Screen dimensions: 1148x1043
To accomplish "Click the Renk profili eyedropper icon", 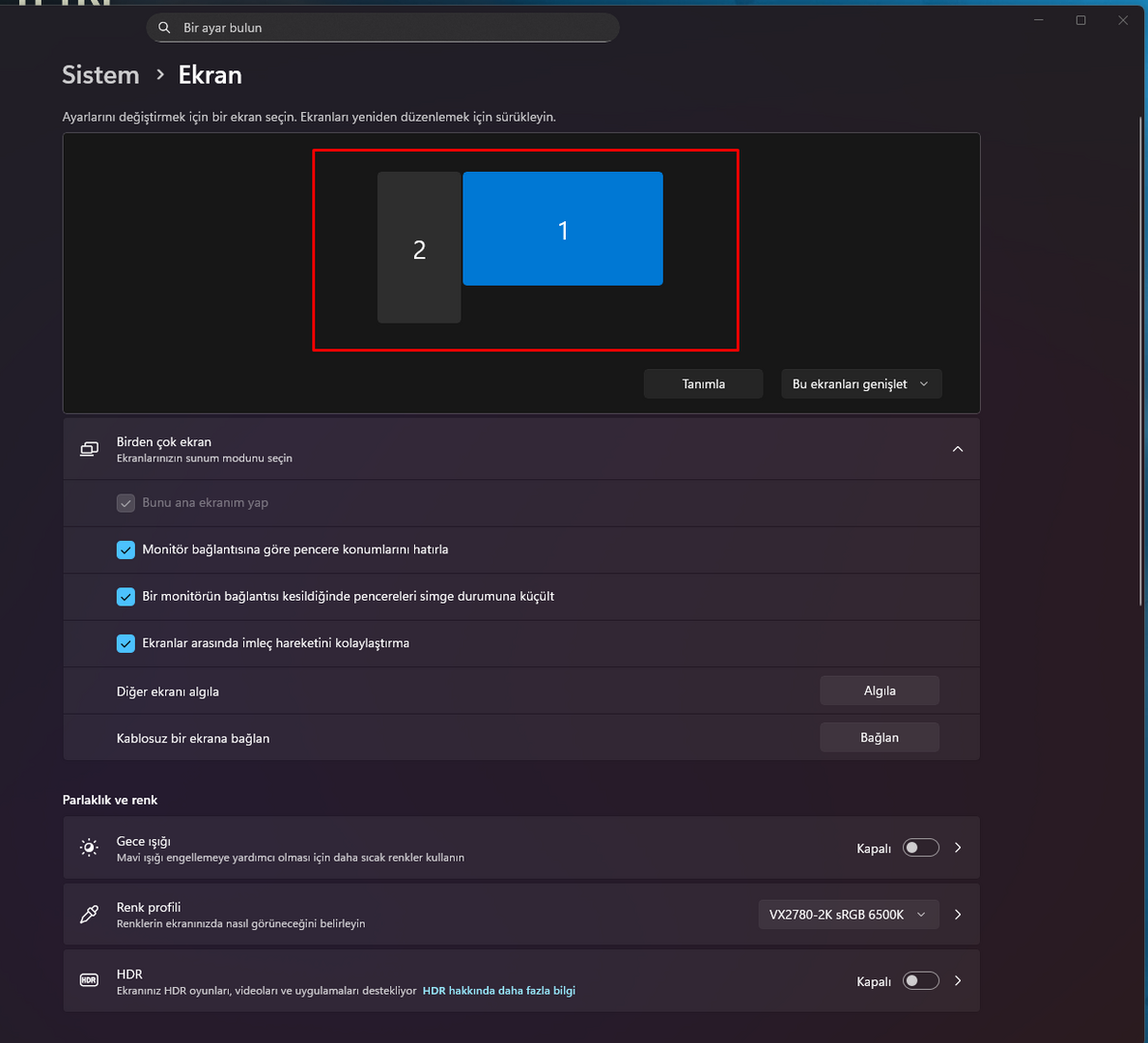I will [x=90, y=915].
